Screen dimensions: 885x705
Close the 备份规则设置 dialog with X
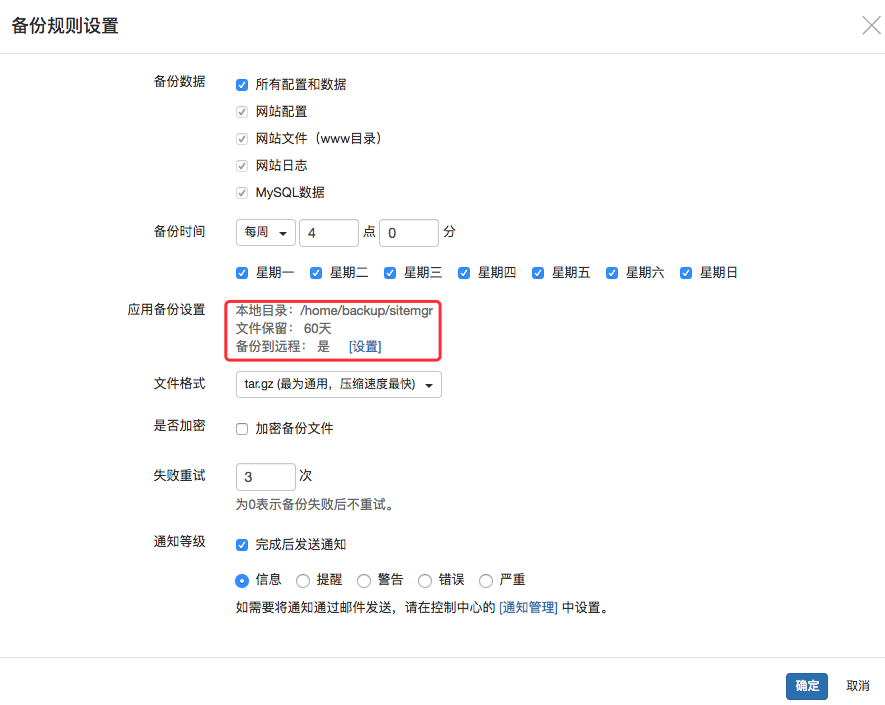point(871,26)
